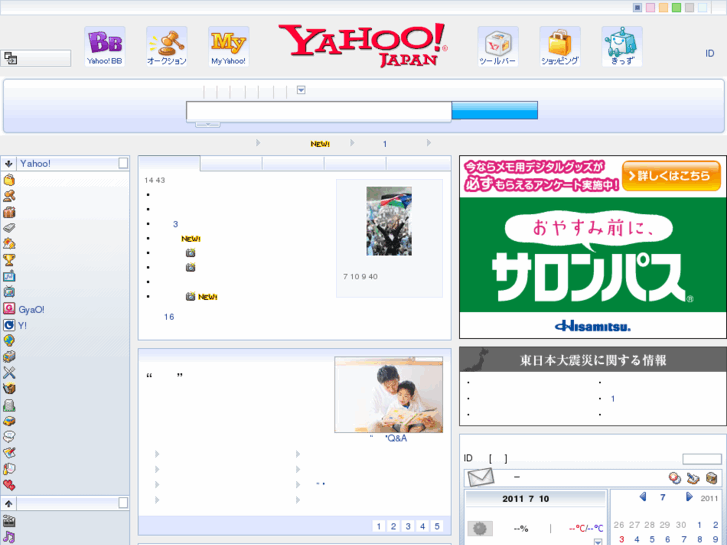Open the stock chart icon in sidebar
Screen dimensions: 727x545
pos(9,276)
